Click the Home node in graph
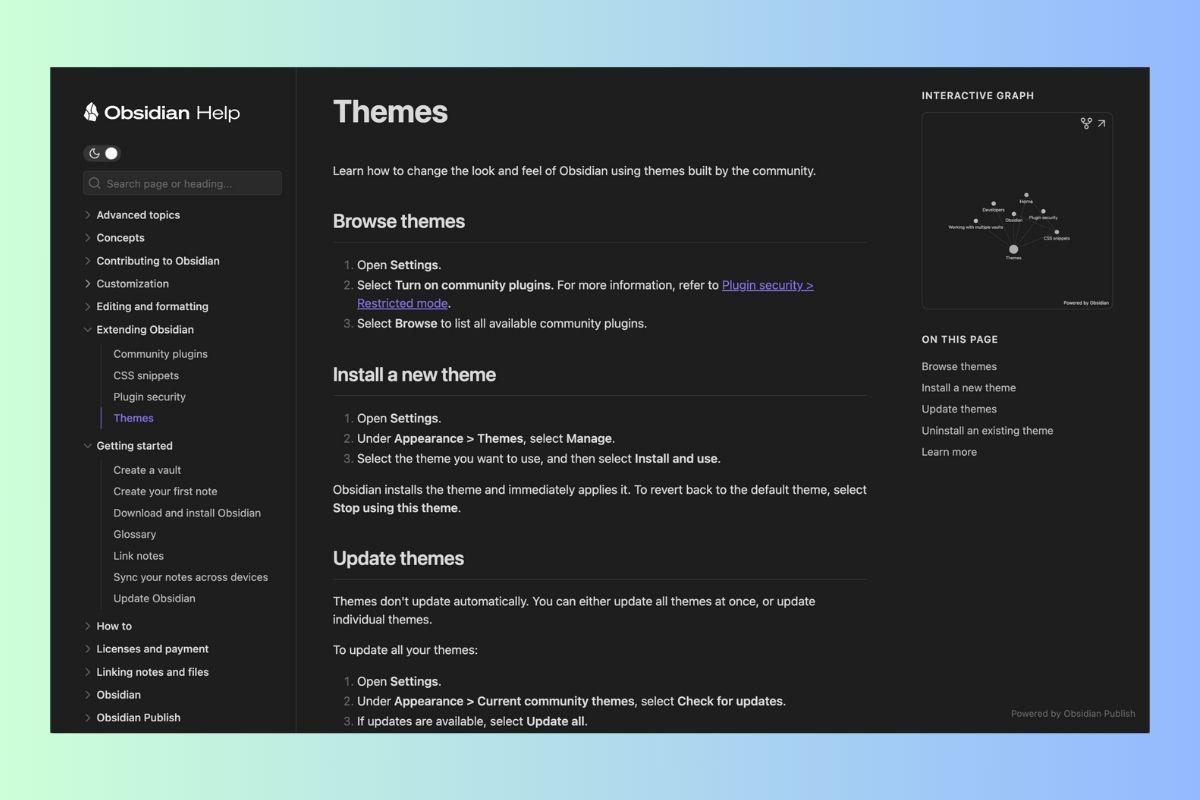The image size is (1200, 800). click(x=1026, y=195)
